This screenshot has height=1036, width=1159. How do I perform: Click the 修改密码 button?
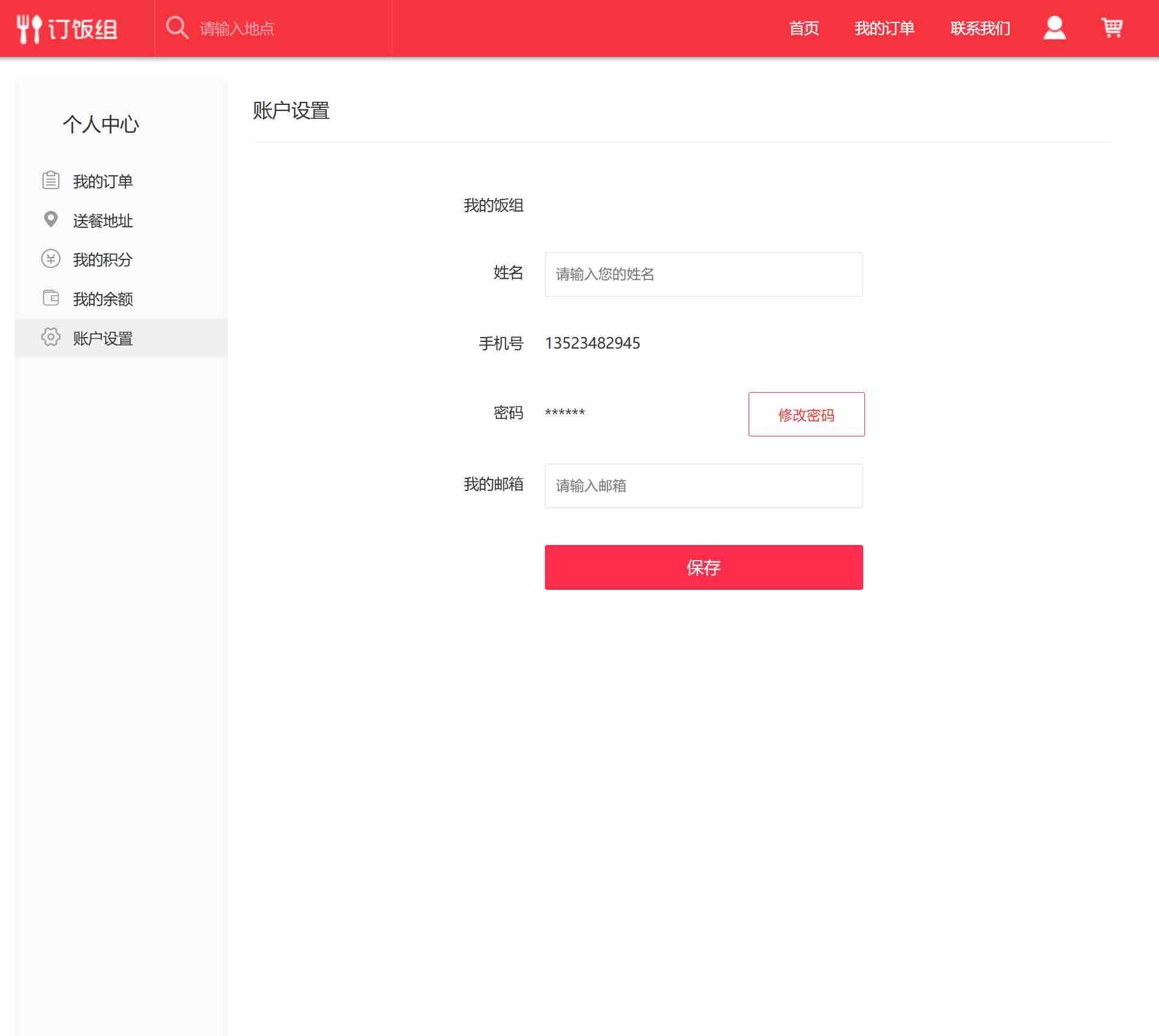tap(806, 415)
